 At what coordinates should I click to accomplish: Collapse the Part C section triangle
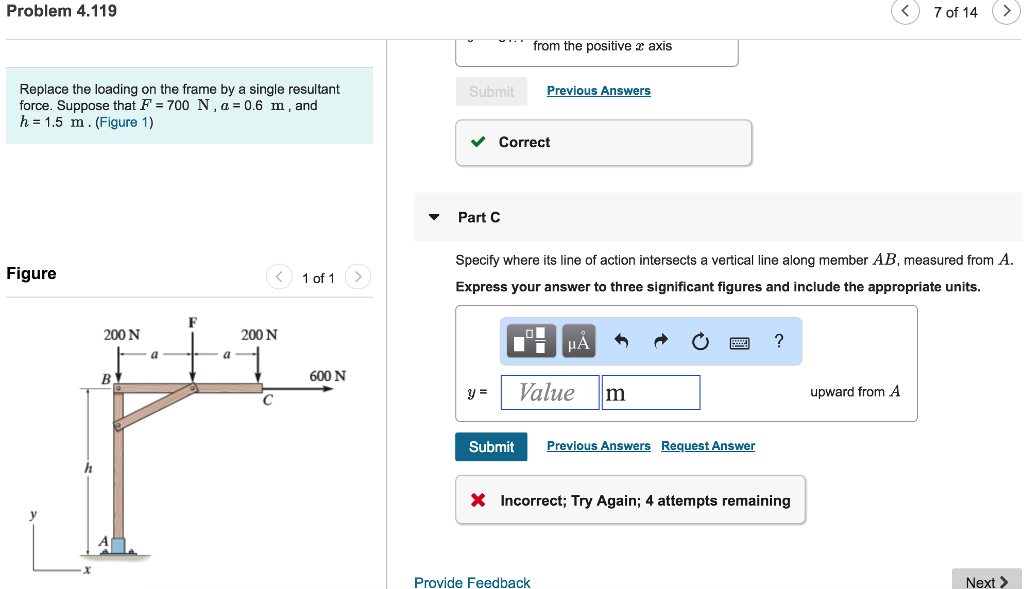tap(434, 217)
